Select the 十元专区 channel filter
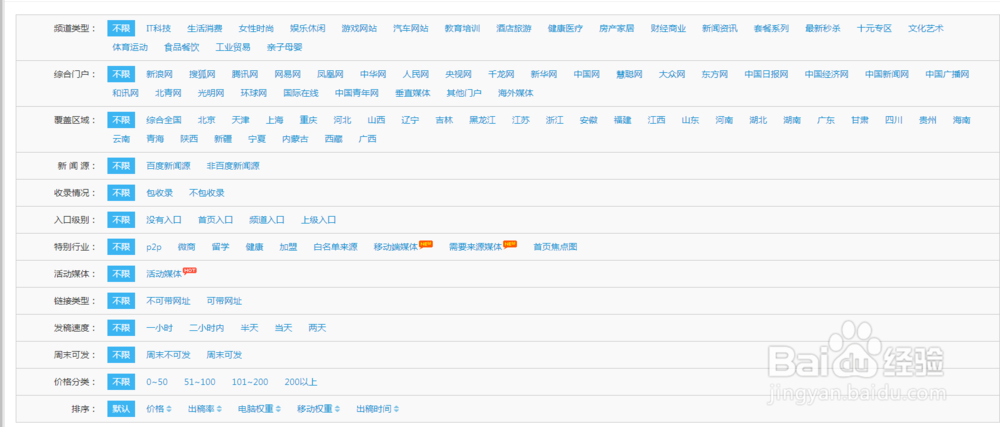This screenshot has width=1000, height=427. coord(874,29)
